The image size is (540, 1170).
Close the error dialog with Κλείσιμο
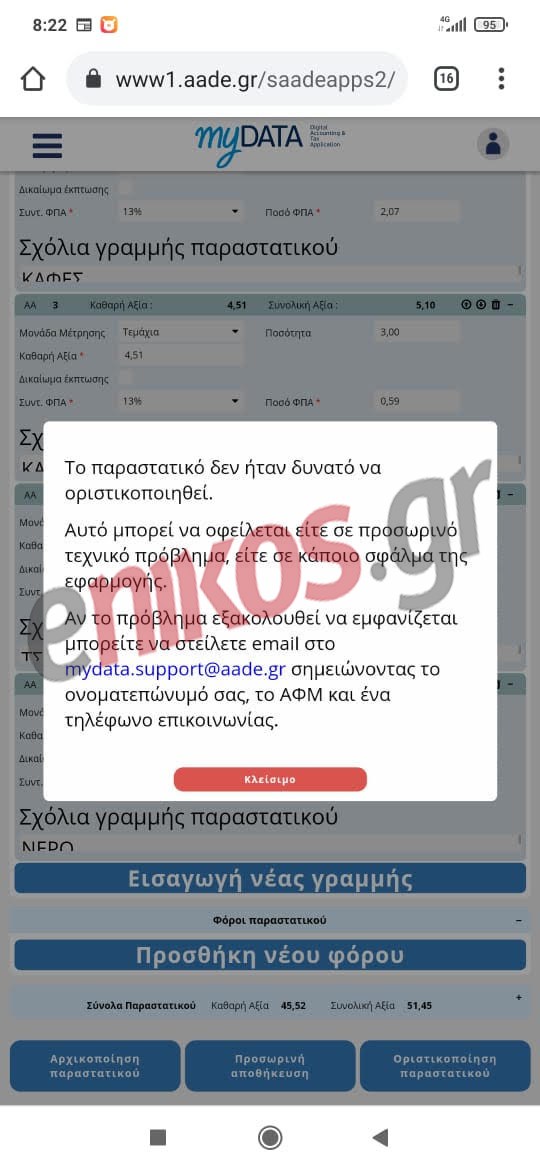(x=270, y=779)
